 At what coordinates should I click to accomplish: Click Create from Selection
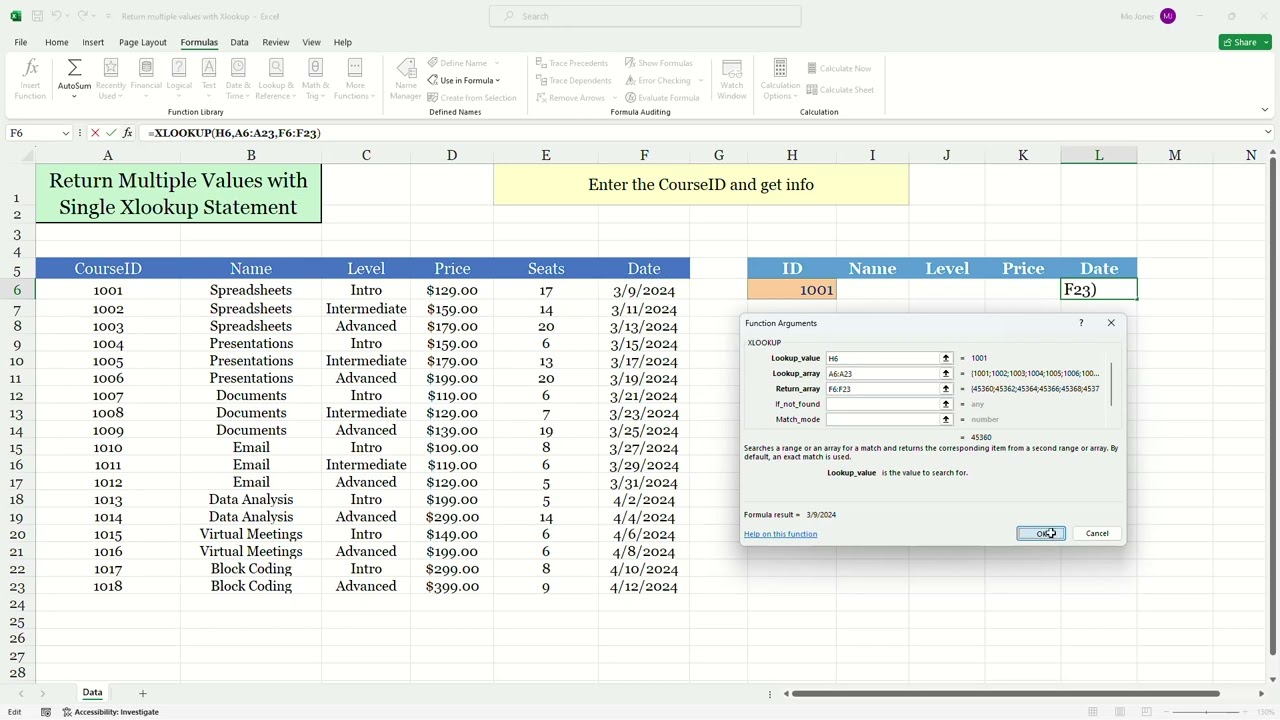pos(472,97)
